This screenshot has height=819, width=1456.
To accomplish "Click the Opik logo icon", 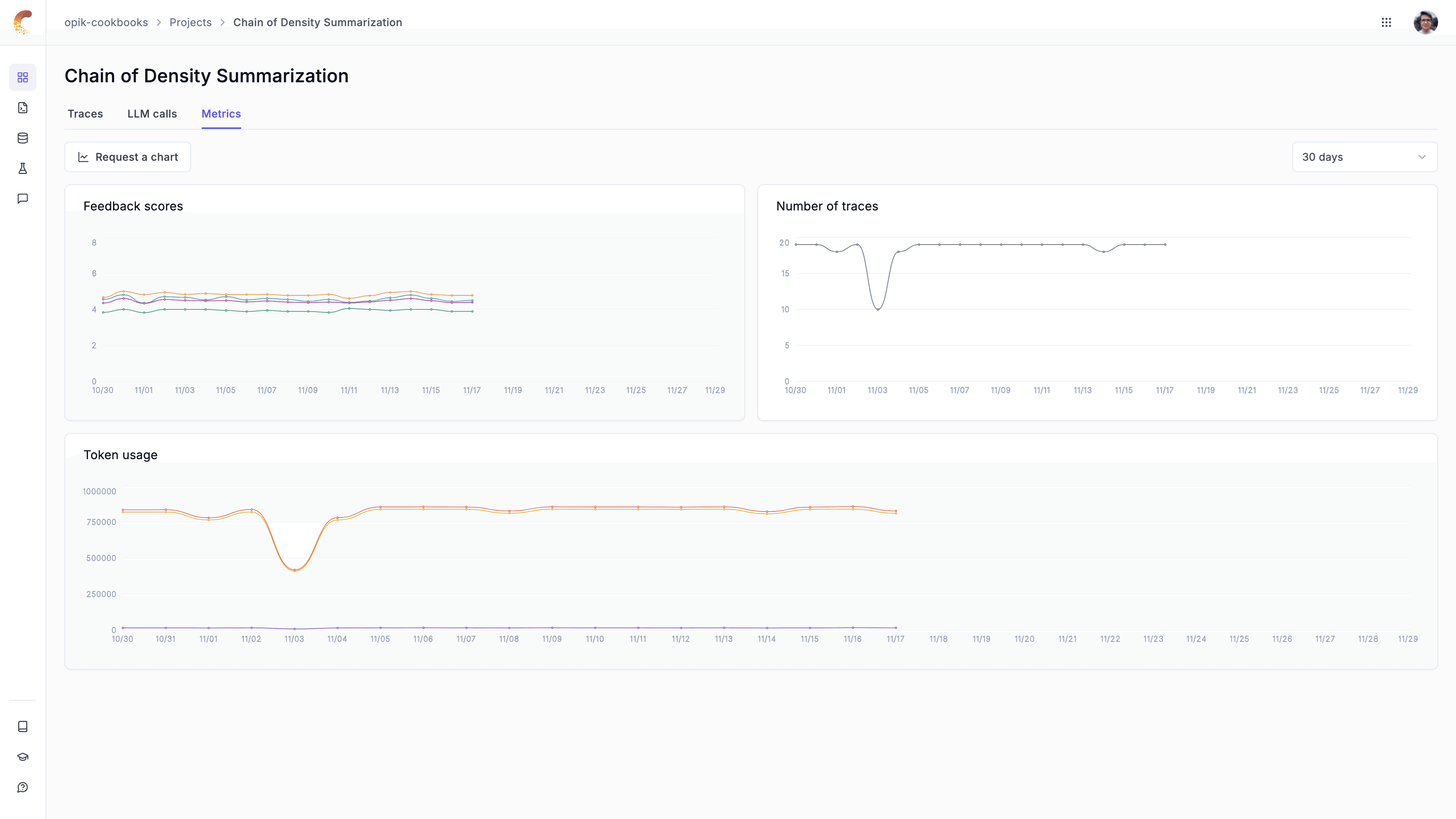I will tap(23, 22).
